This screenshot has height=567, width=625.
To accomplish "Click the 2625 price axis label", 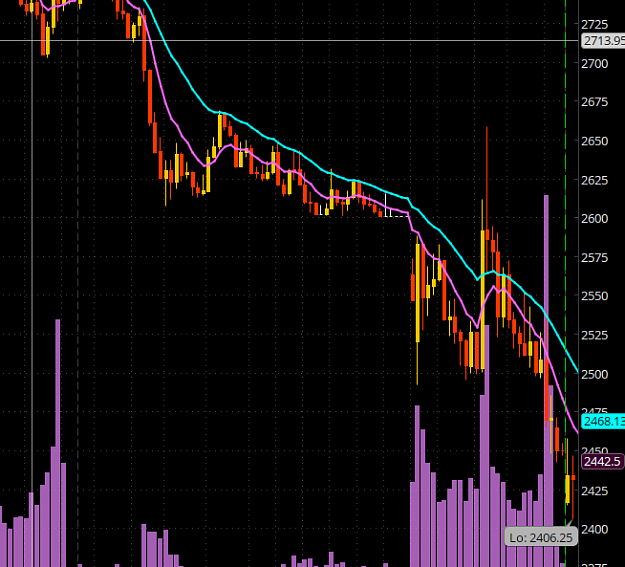I will tap(594, 180).
